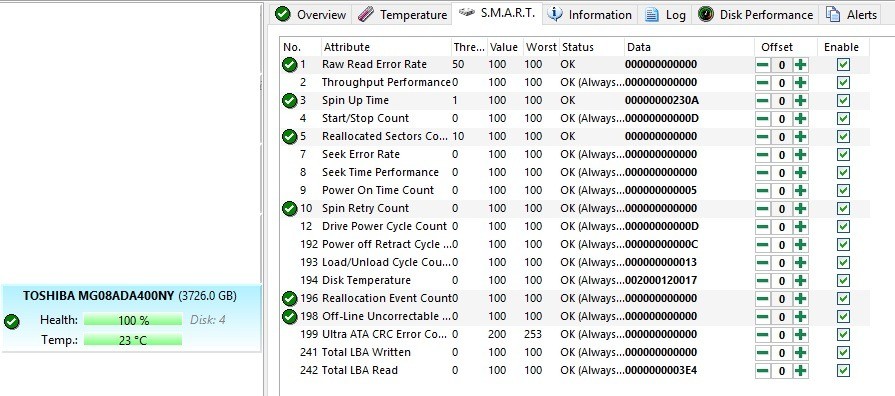The width and height of the screenshot is (895, 396).
Task: Decrease offset for Raw Read Error Rate
Action: [763, 64]
